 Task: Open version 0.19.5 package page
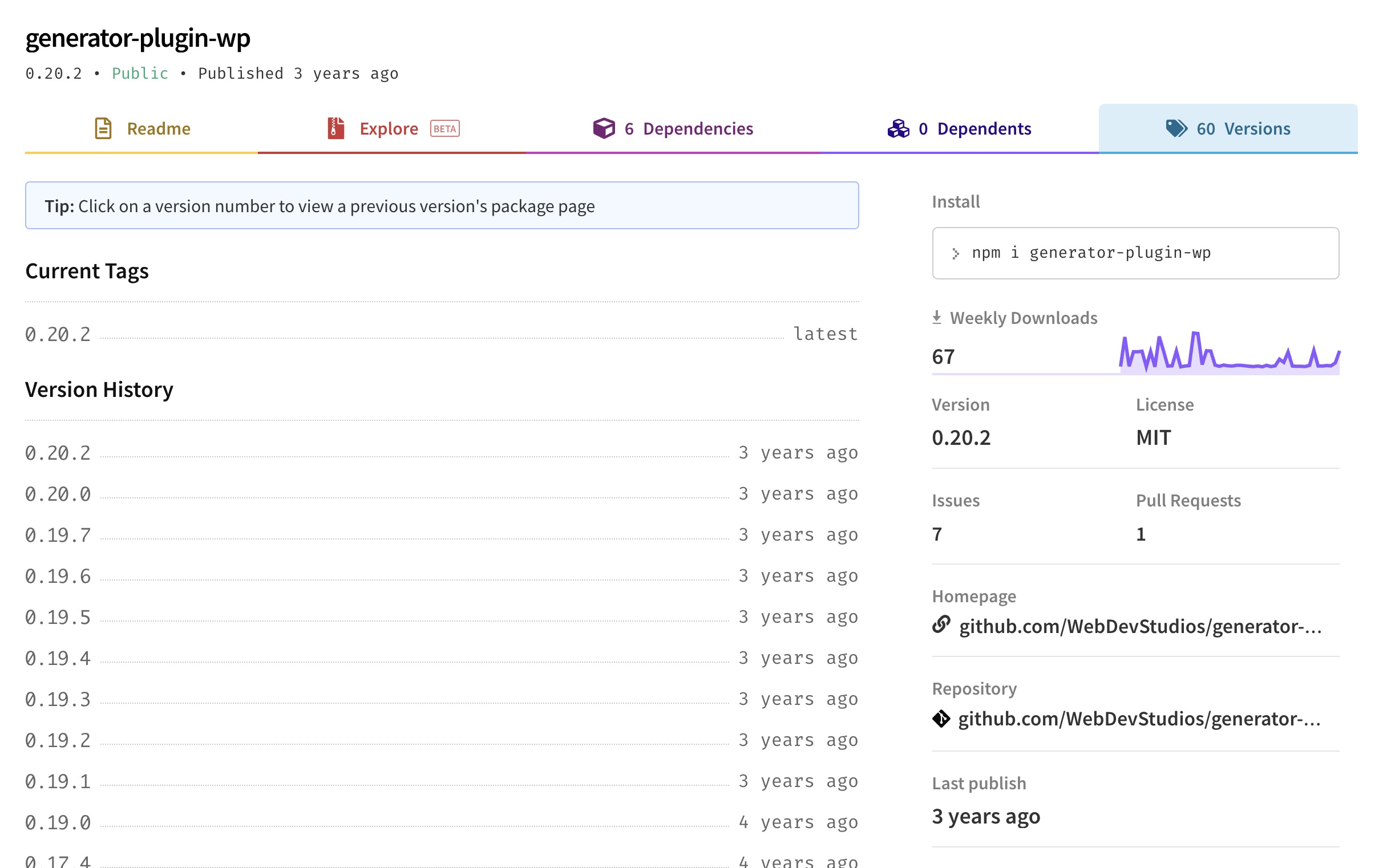(x=58, y=617)
